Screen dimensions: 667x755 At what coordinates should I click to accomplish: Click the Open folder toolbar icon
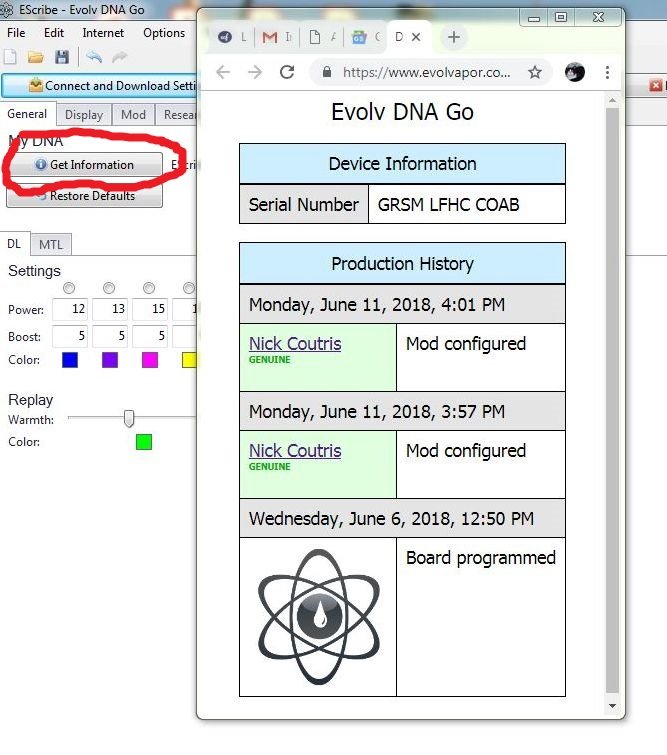(36, 58)
